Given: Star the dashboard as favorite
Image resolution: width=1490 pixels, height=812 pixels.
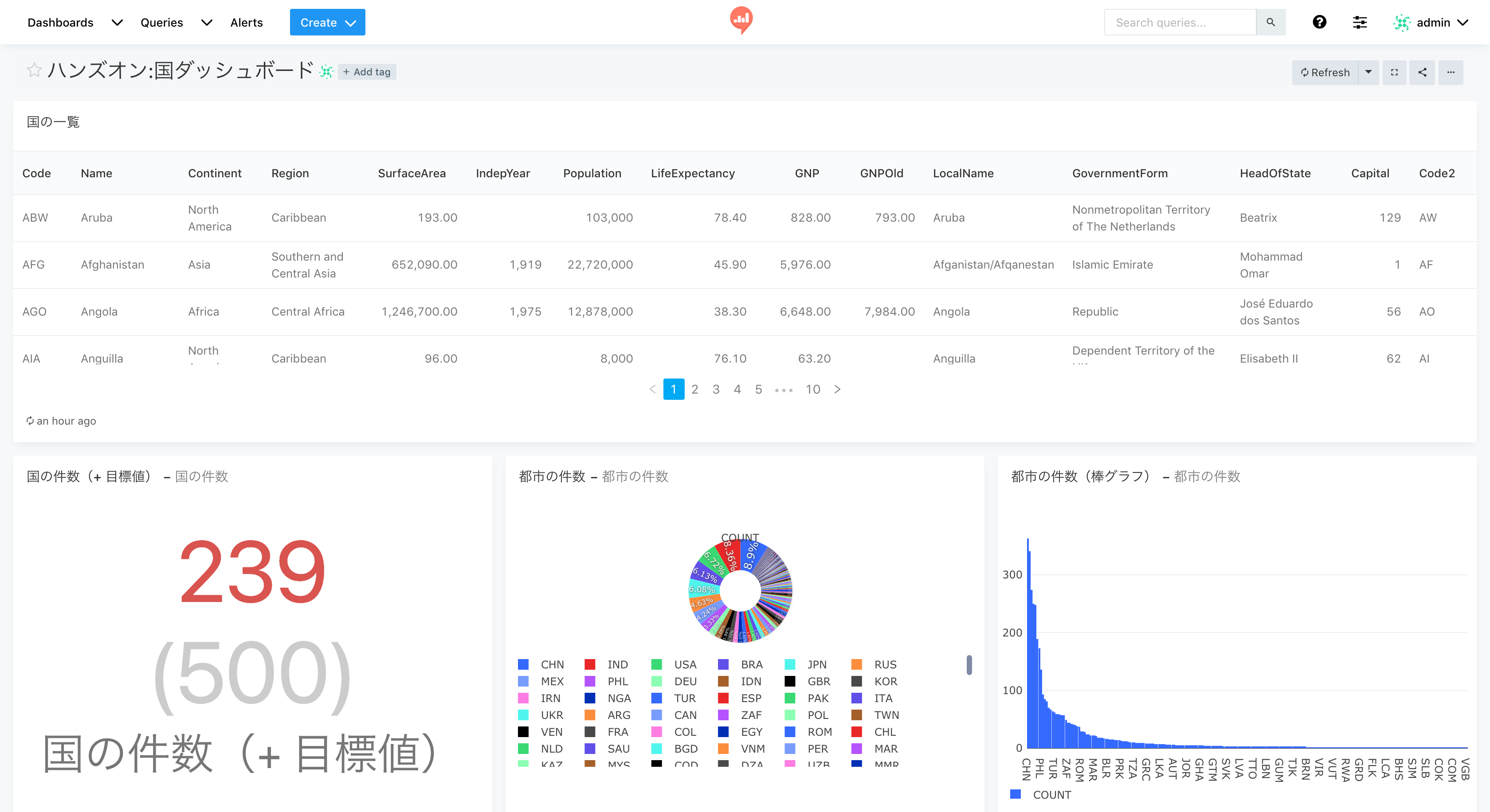Looking at the screenshot, I should [34, 70].
